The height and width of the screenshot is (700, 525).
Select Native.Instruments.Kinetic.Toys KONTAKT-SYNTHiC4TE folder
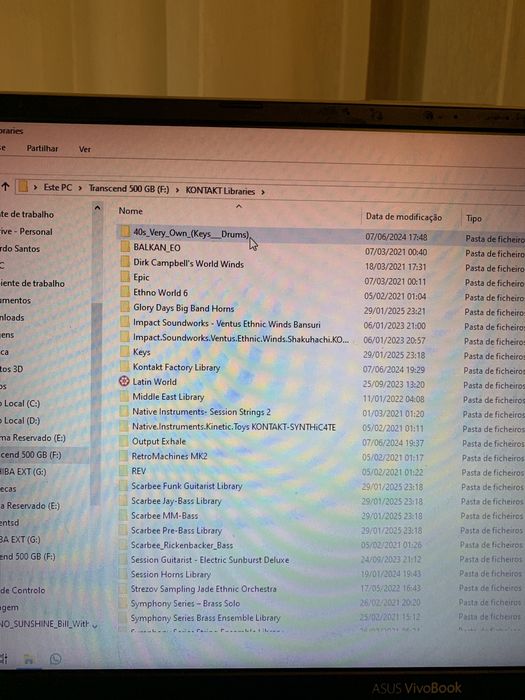coord(233,427)
